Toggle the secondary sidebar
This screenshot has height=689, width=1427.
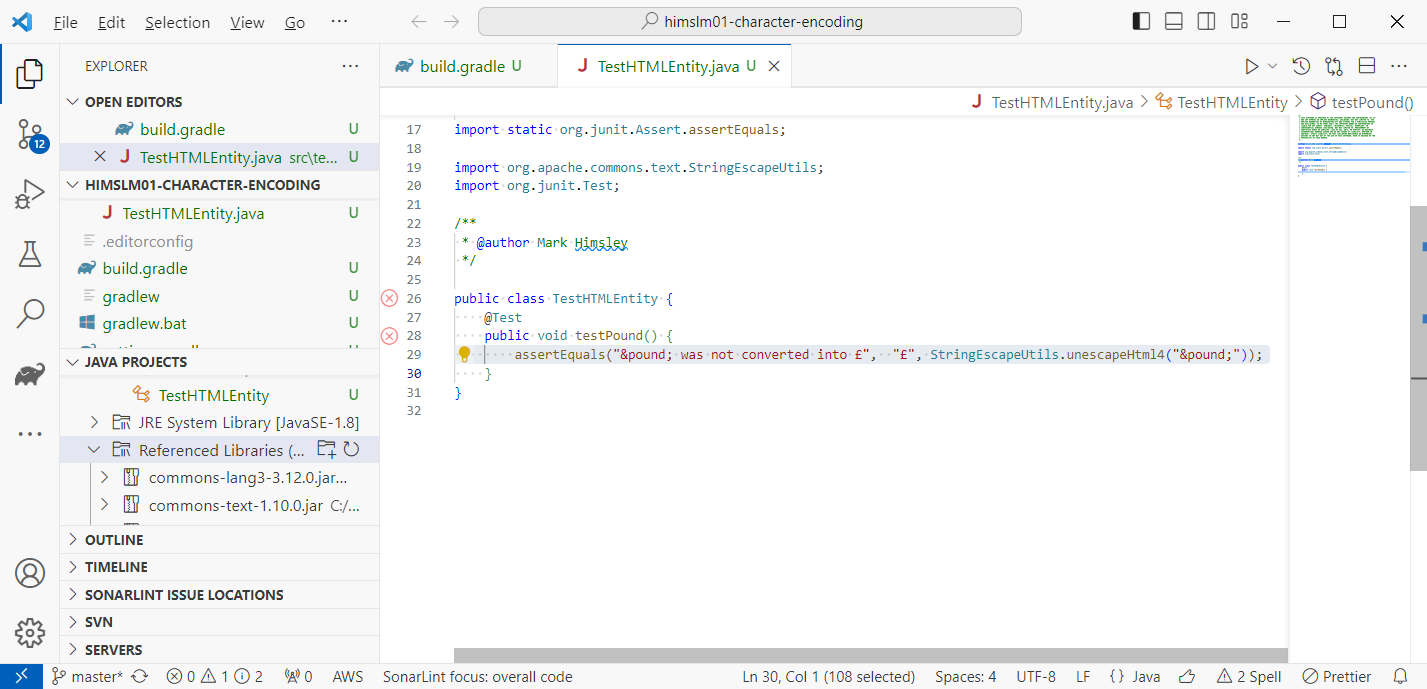pos(1206,21)
